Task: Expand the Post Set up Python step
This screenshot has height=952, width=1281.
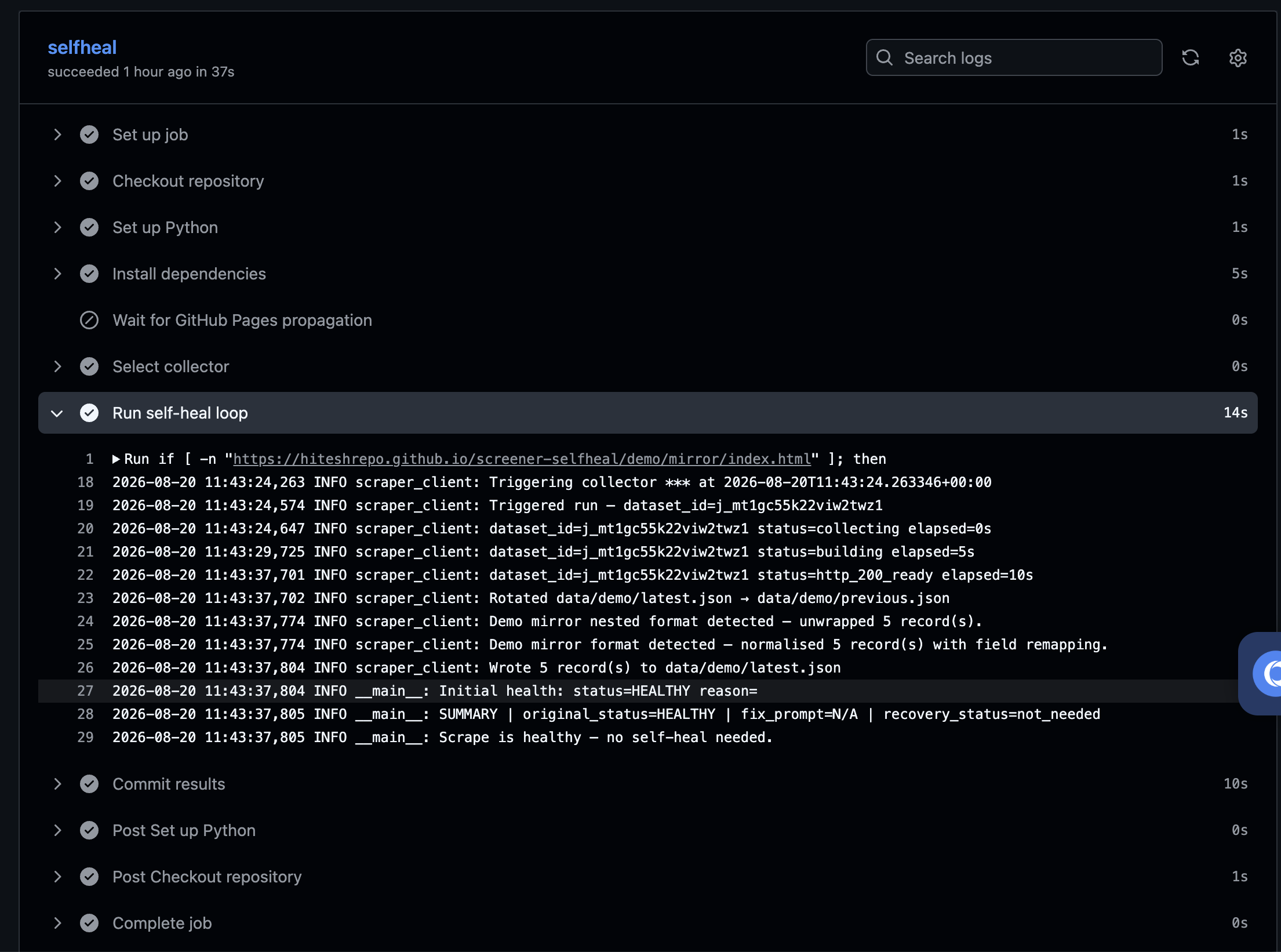Action: tap(57, 830)
